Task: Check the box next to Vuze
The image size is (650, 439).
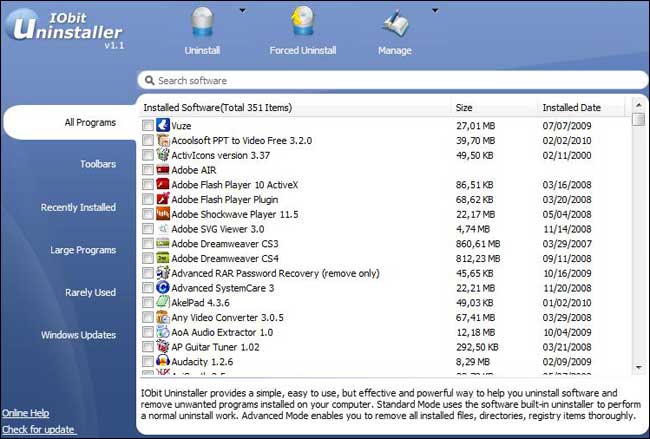Action: [148, 126]
